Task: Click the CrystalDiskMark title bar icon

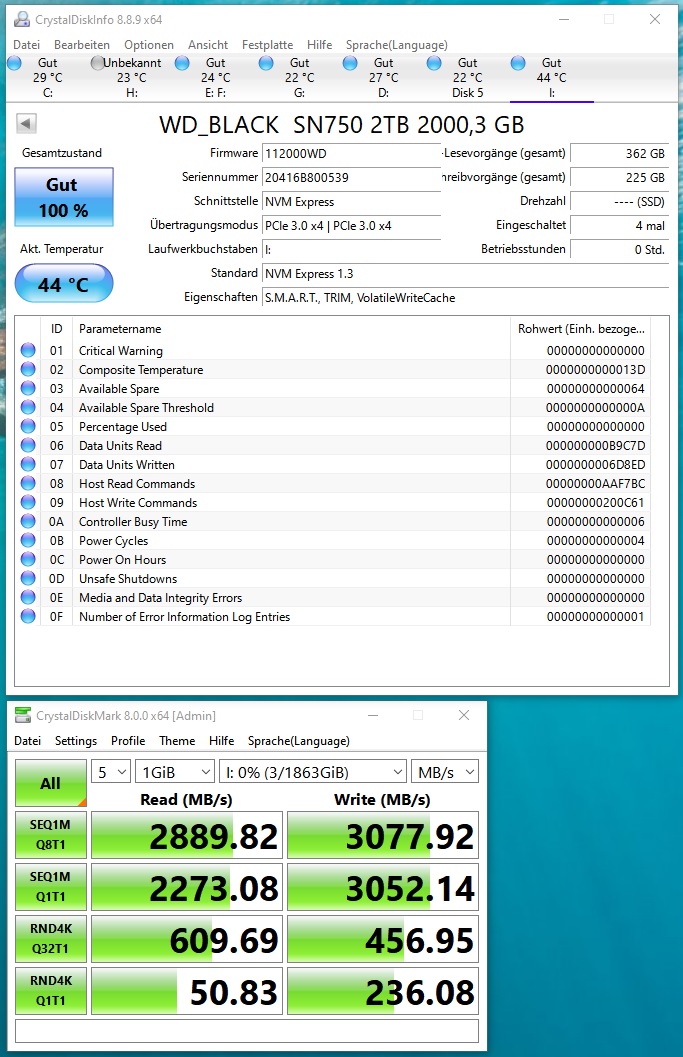Action: [23, 715]
